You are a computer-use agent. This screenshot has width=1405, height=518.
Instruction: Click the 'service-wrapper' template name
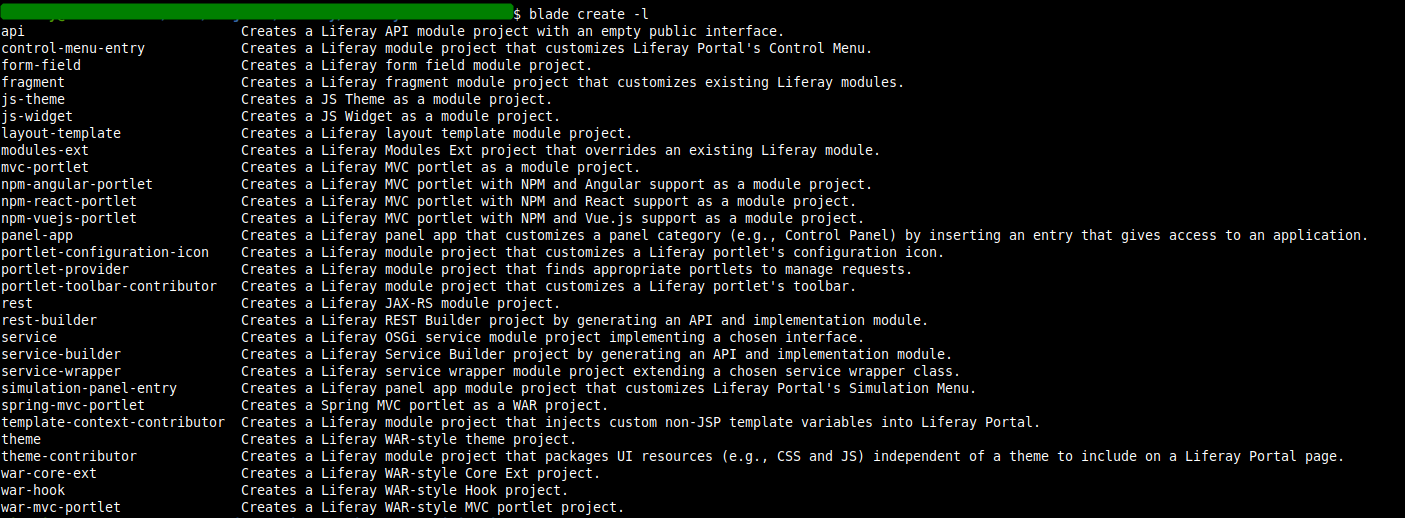click(x=61, y=371)
